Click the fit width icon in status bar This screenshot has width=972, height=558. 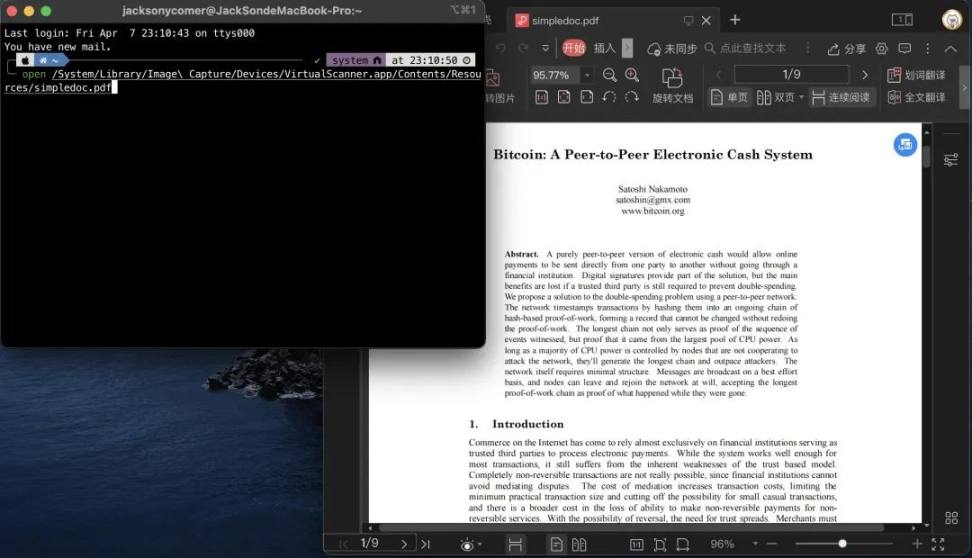click(683, 544)
